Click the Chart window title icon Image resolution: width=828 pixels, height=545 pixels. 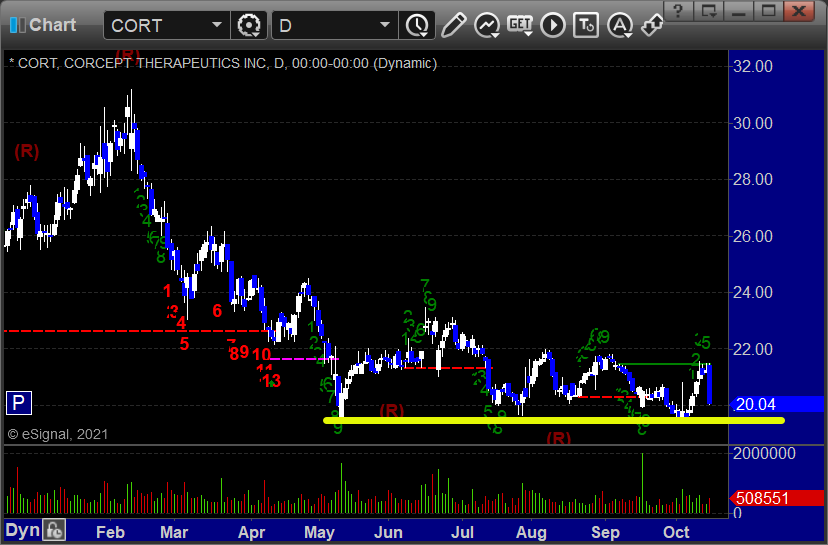coord(17,25)
